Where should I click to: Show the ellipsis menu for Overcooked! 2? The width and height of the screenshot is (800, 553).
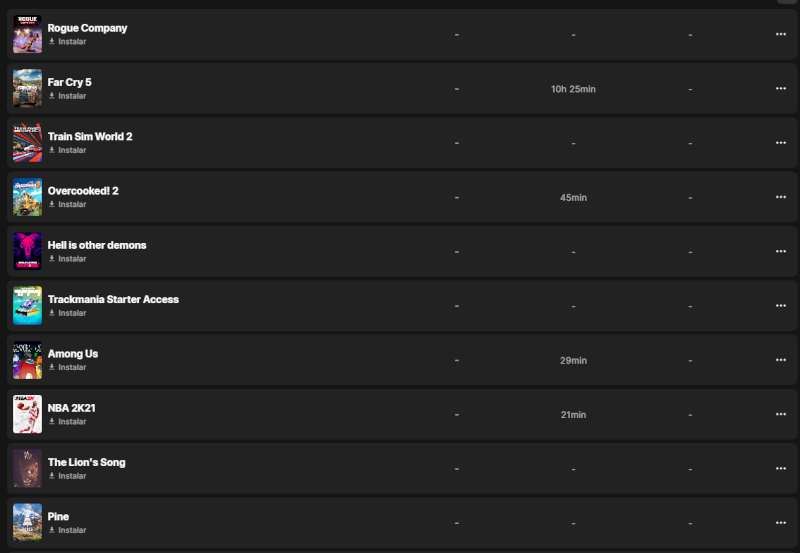781,197
